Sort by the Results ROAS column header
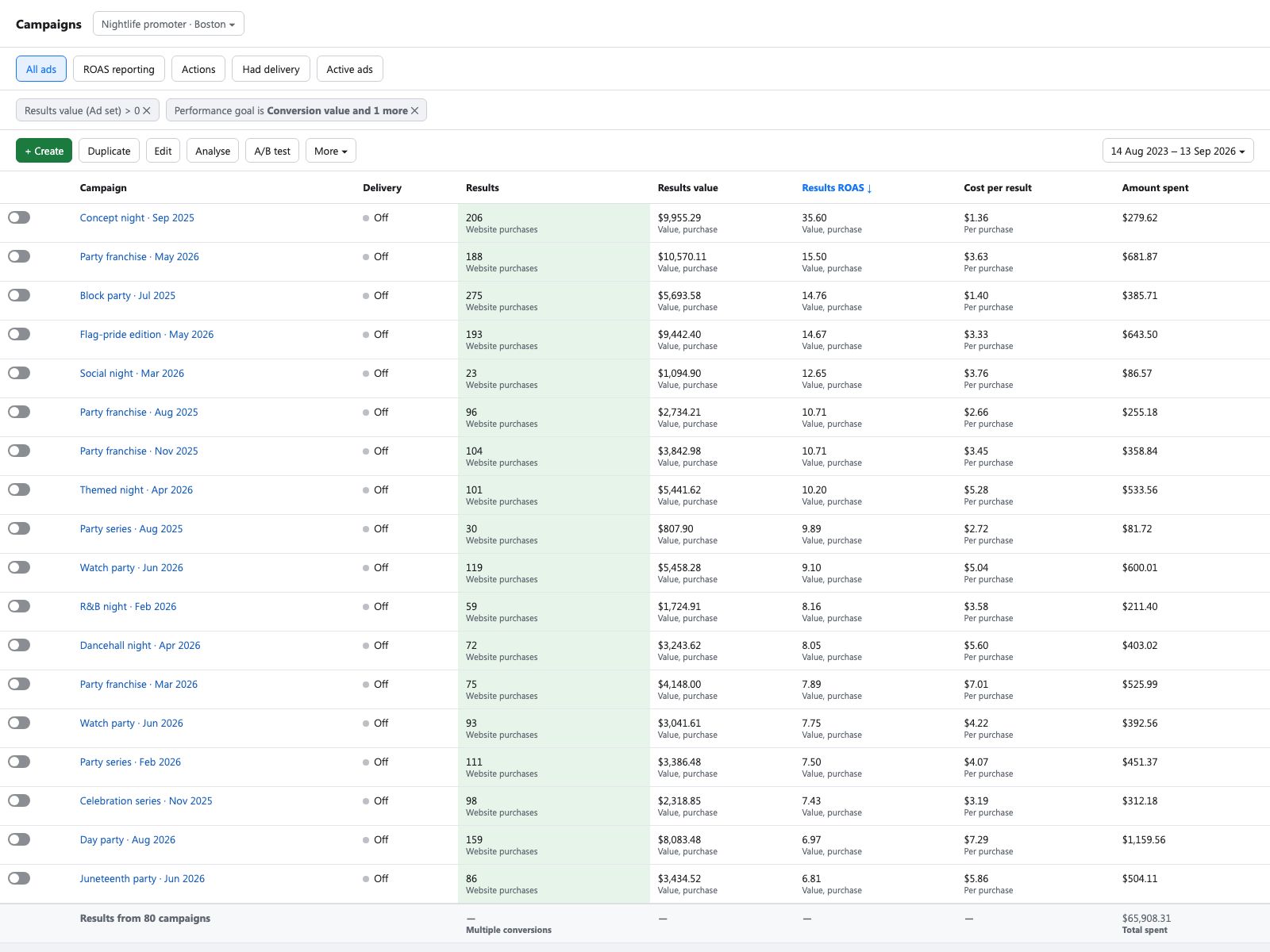The height and width of the screenshot is (952, 1270). pyautogui.click(x=837, y=188)
